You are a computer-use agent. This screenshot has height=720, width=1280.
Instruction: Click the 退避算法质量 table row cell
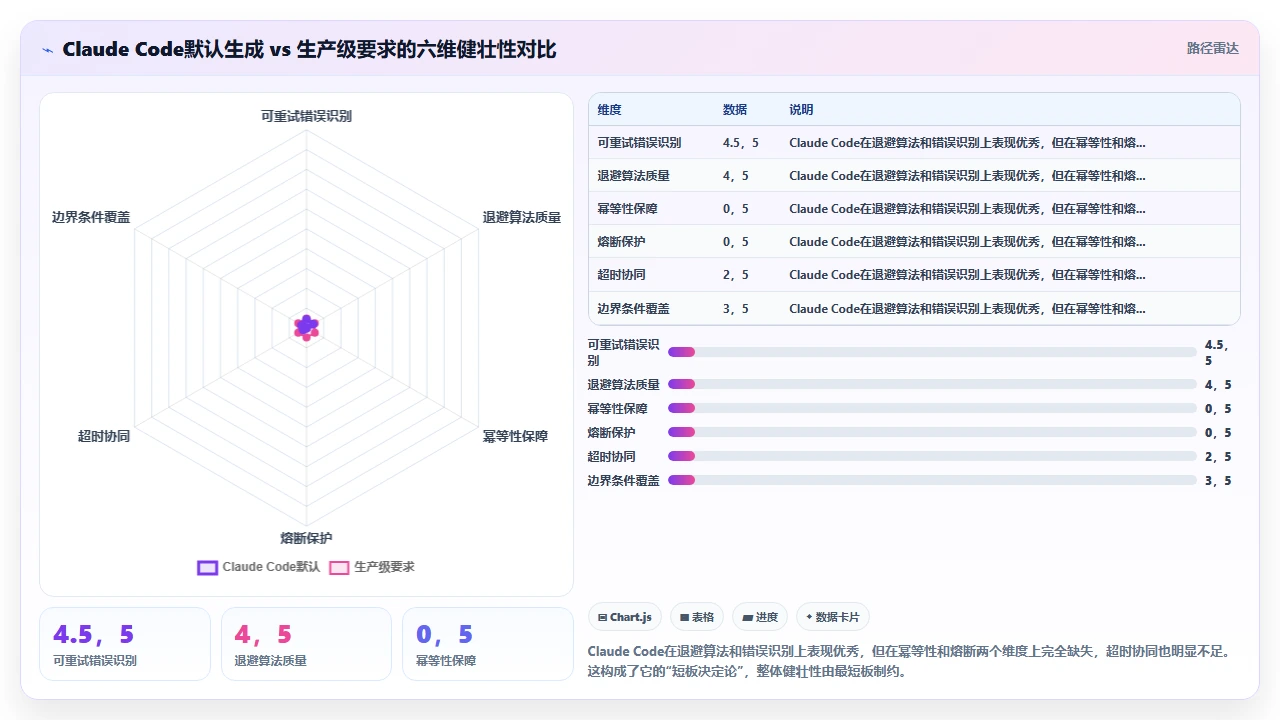[633, 176]
